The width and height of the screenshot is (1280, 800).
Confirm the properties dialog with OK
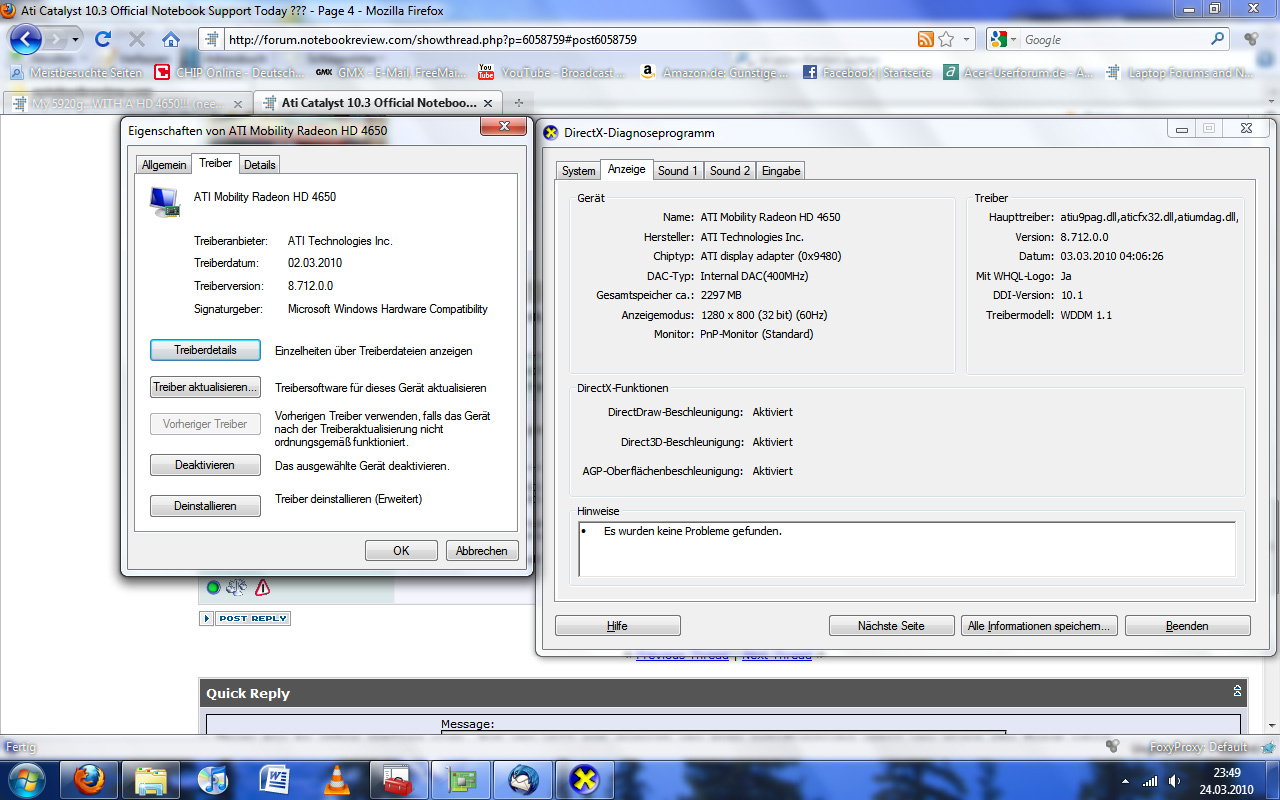point(401,551)
